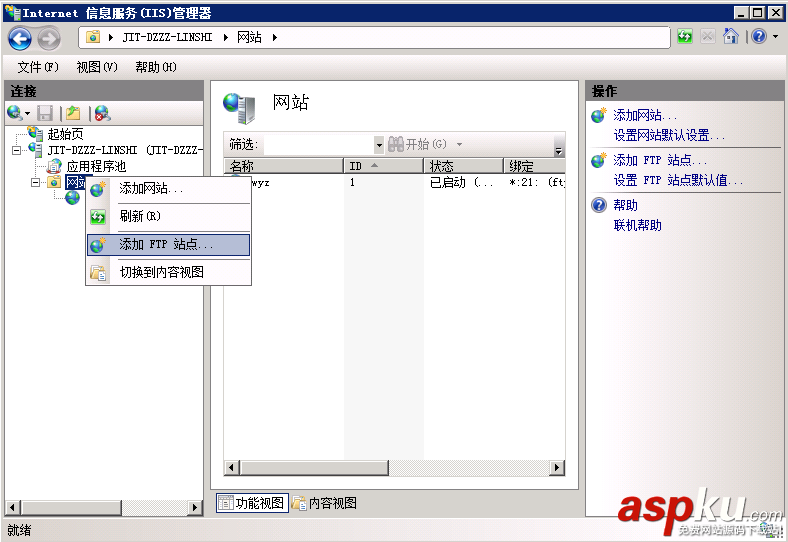Click the 筛选 filter input field
Viewport: 788px width, 542px height.
click(x=319, y=145)
